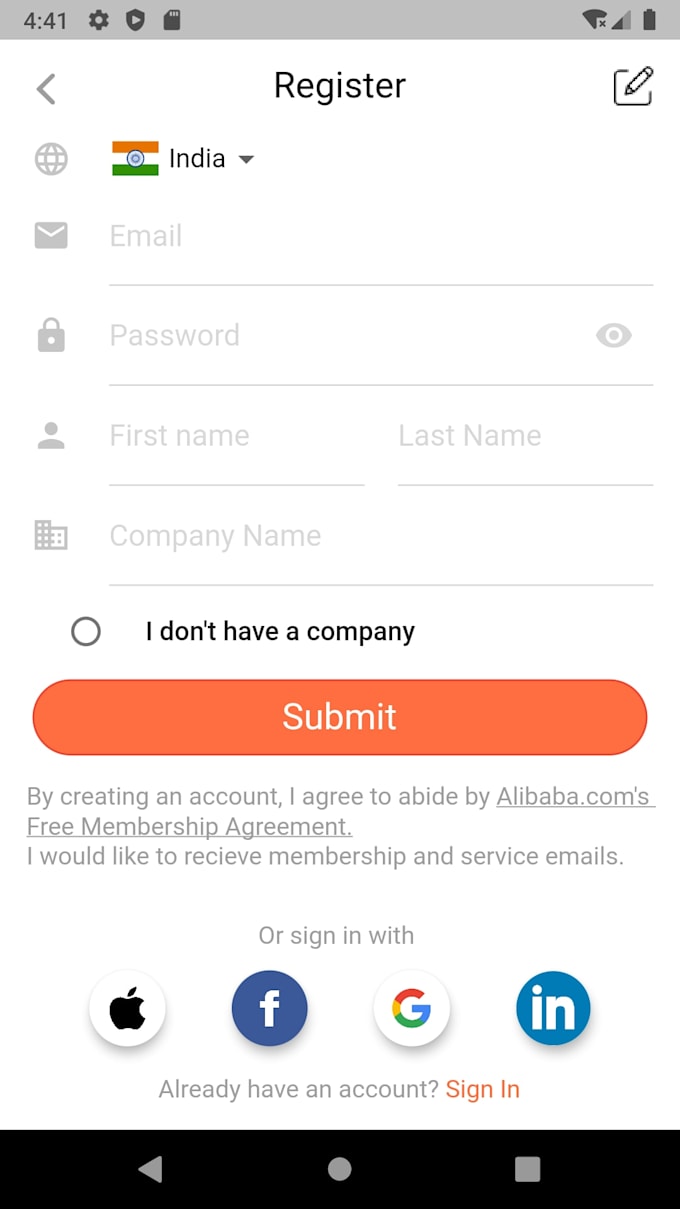Tap the back arrow icon
This screenshot has height=1209, width=680.
46,88
